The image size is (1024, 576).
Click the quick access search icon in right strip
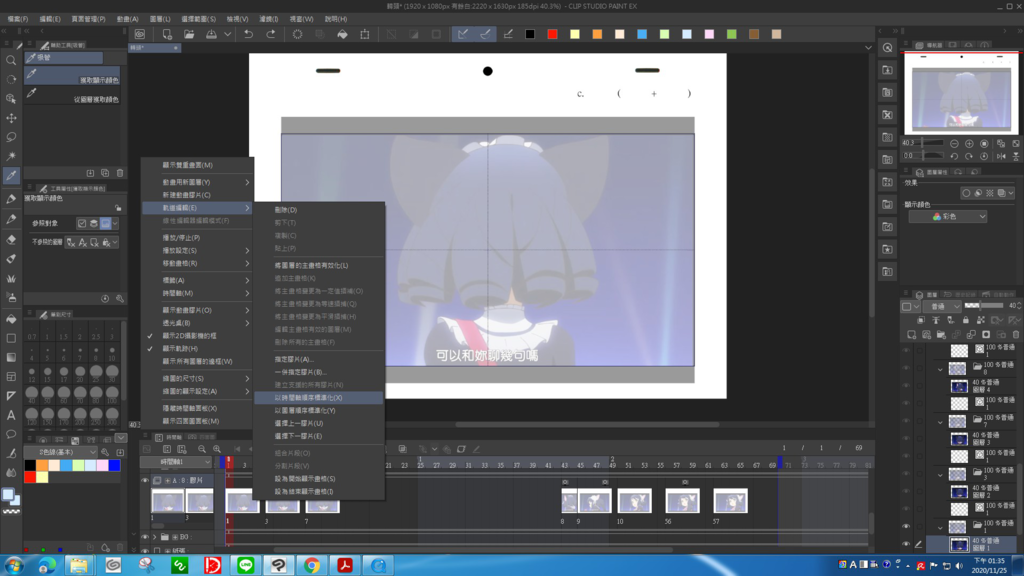click(x=888, y=48)
